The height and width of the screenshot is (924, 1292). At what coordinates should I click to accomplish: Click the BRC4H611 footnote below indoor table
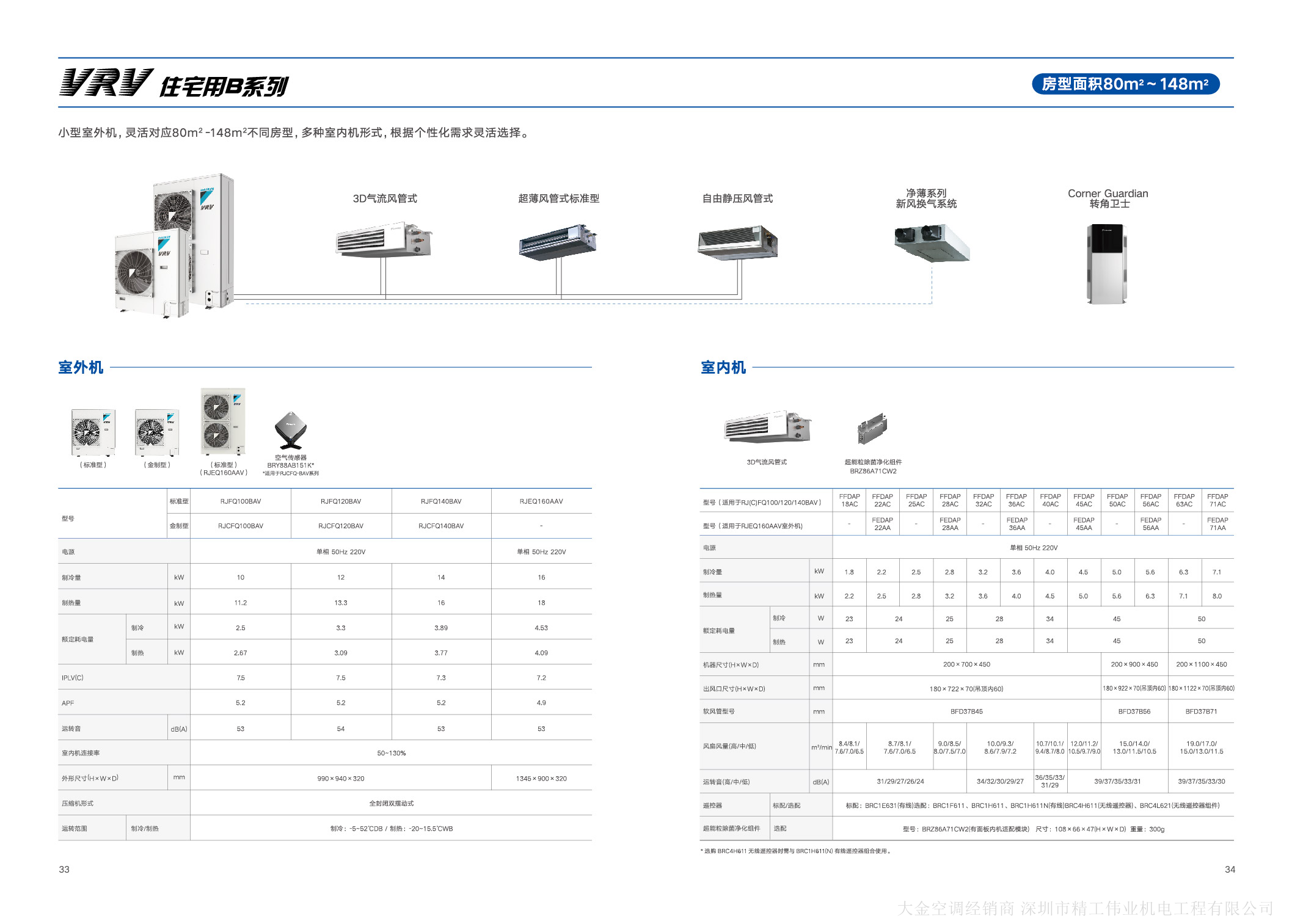click(796, 851)
